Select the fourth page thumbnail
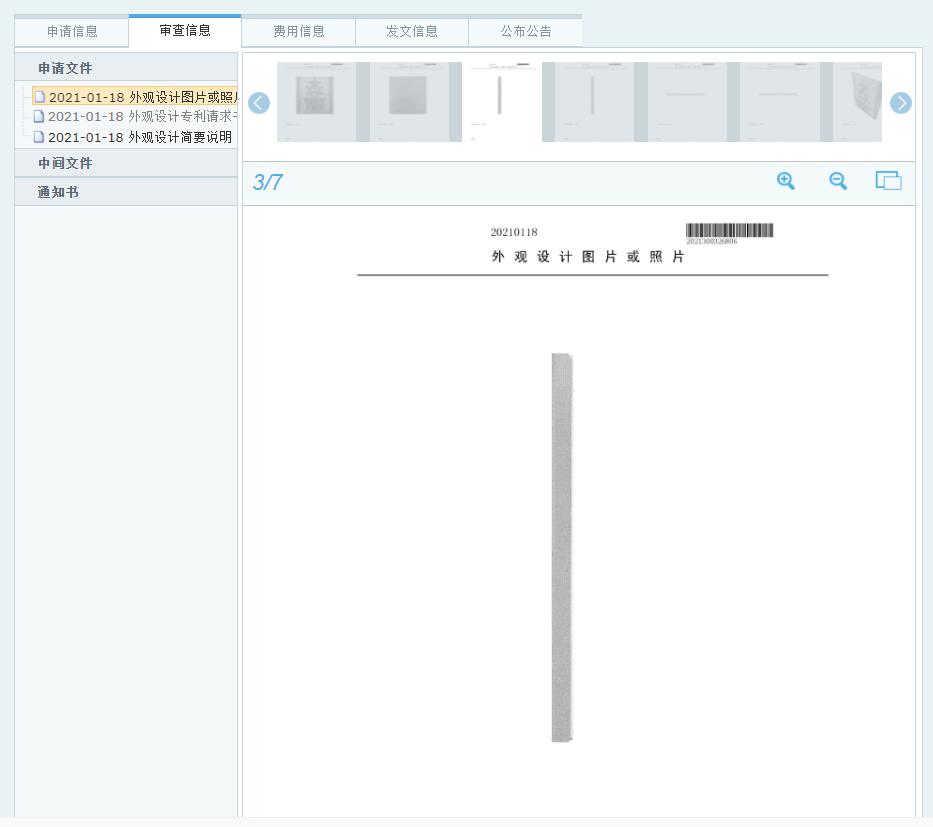 [593, 102]
